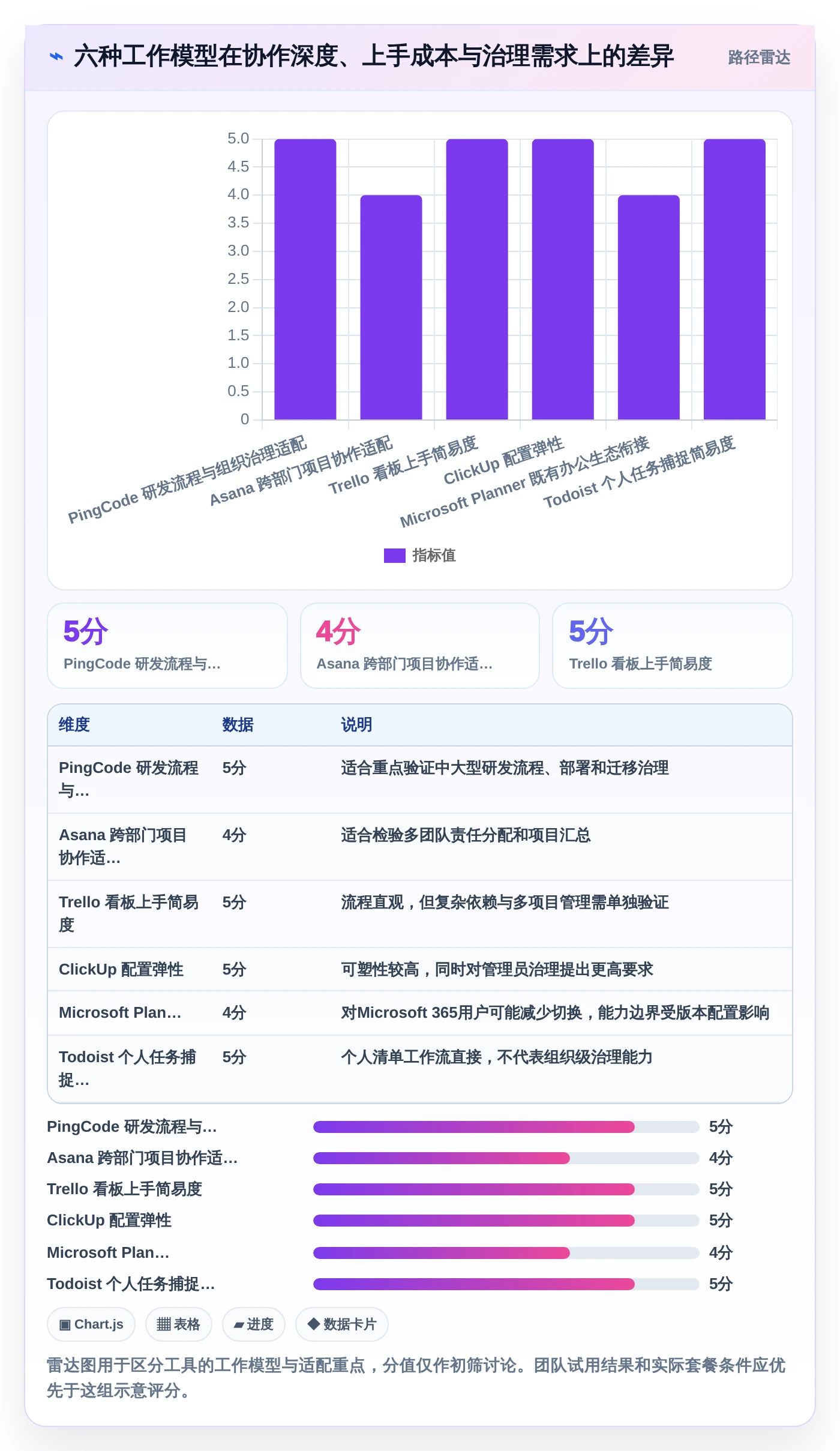This screenshot has width=840, height=1451.
Task: Click the 进度 tag chip
Action: pyautogui.click(x=253, y=1324)
